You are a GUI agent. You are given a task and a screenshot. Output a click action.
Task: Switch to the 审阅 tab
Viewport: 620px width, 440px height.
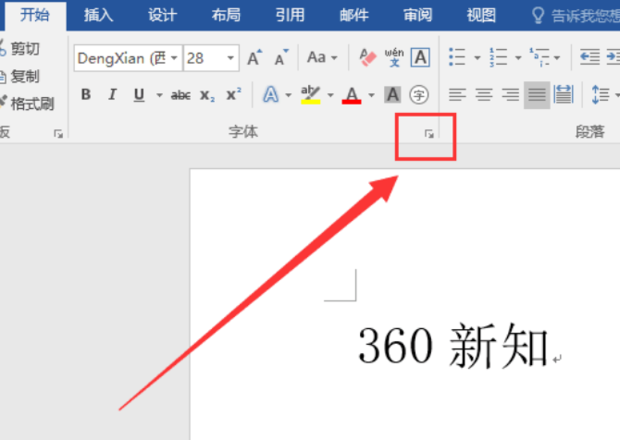[418, 15]
